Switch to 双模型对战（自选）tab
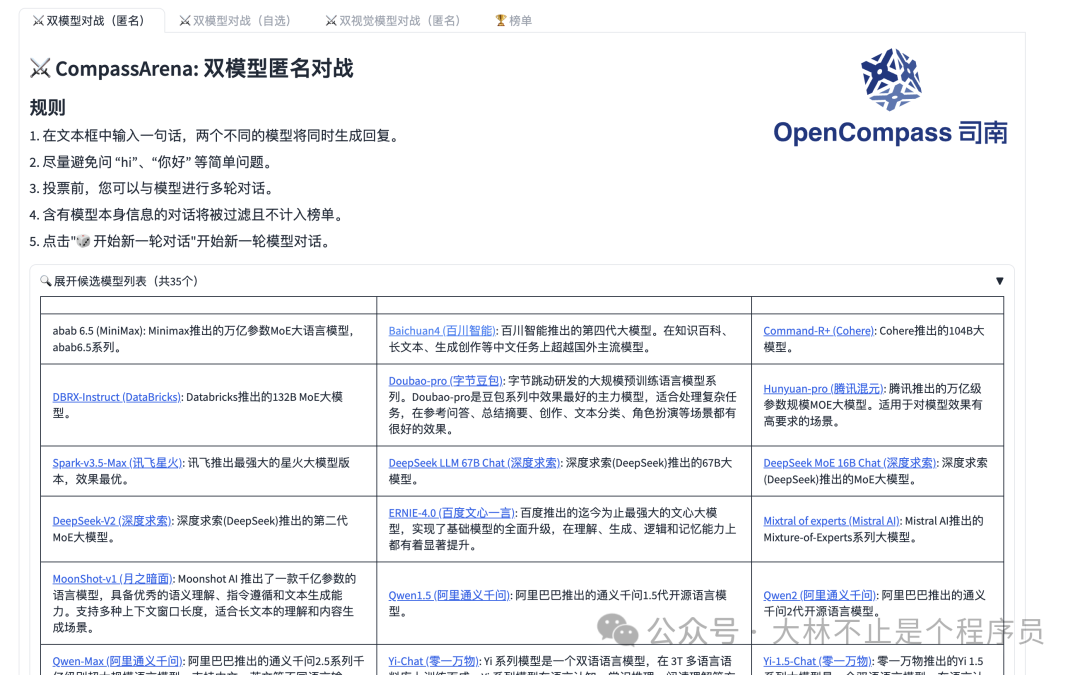 tap(238, 21)
